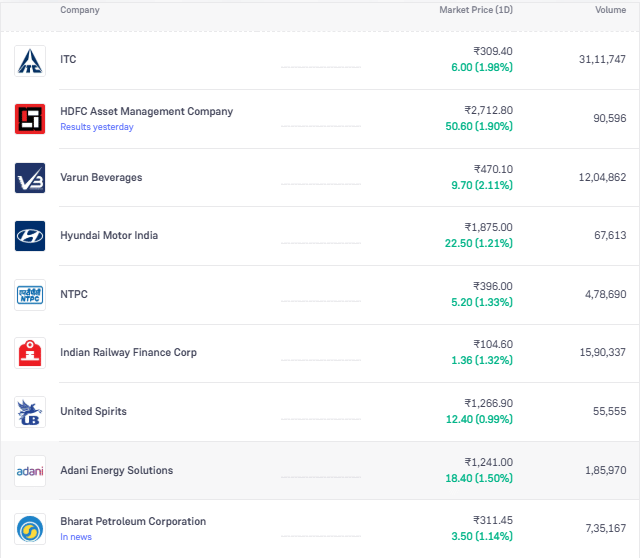
Task: Click the Varun Beverages price ₹470.10
Action: [492, 169]
